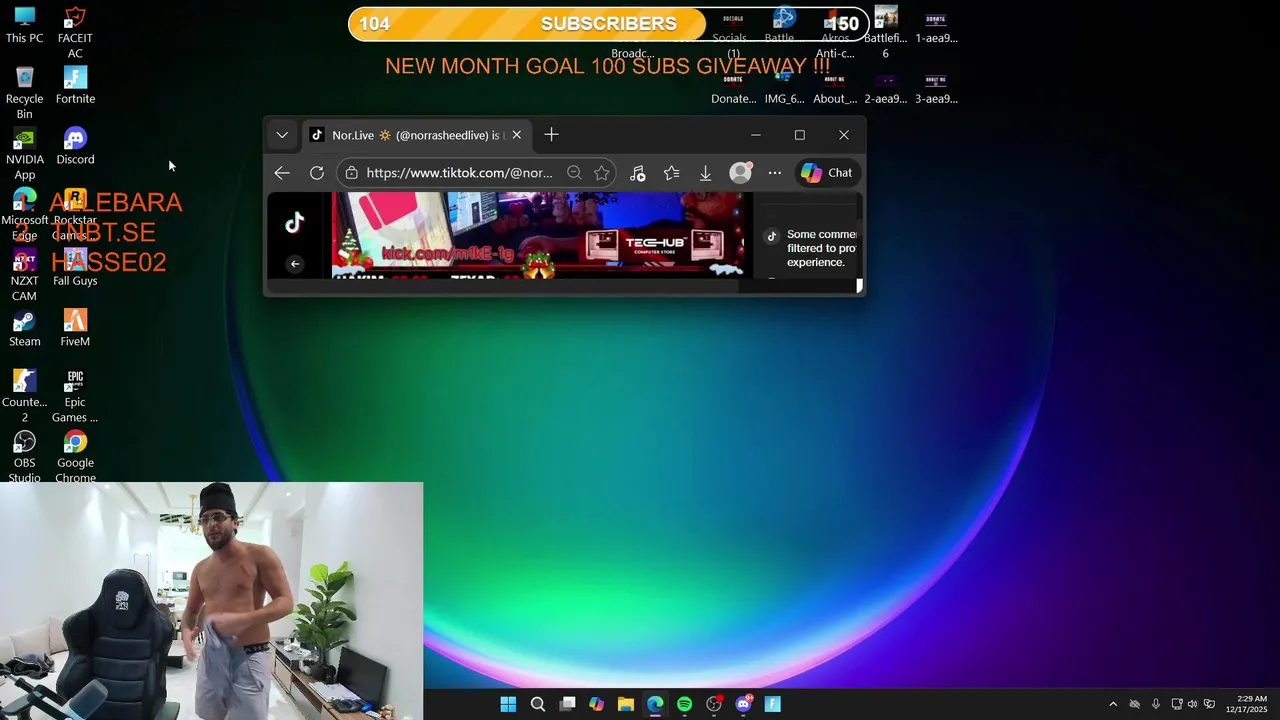The image size is (1280, 720).
Task: Open a new tab in Edge
Action: coord(551,135)
